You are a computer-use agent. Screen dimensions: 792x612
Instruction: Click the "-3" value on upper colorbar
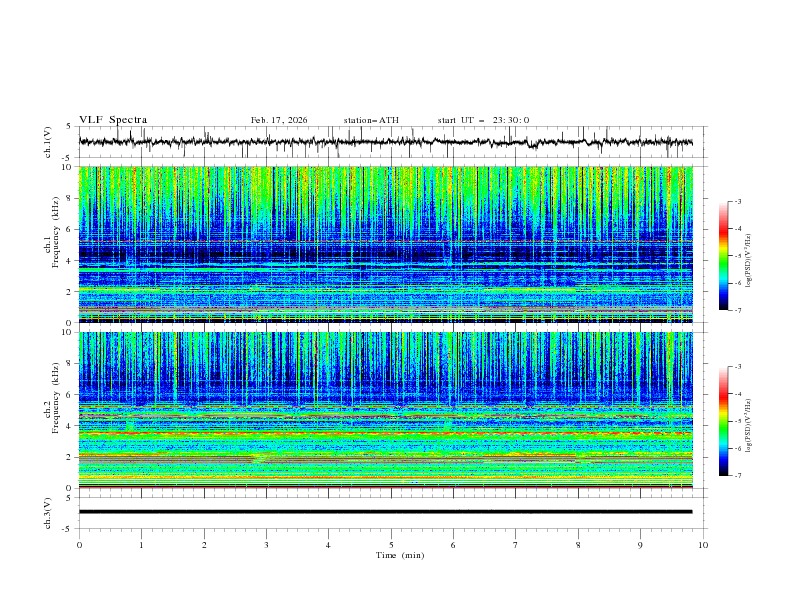tap(737, 201)
